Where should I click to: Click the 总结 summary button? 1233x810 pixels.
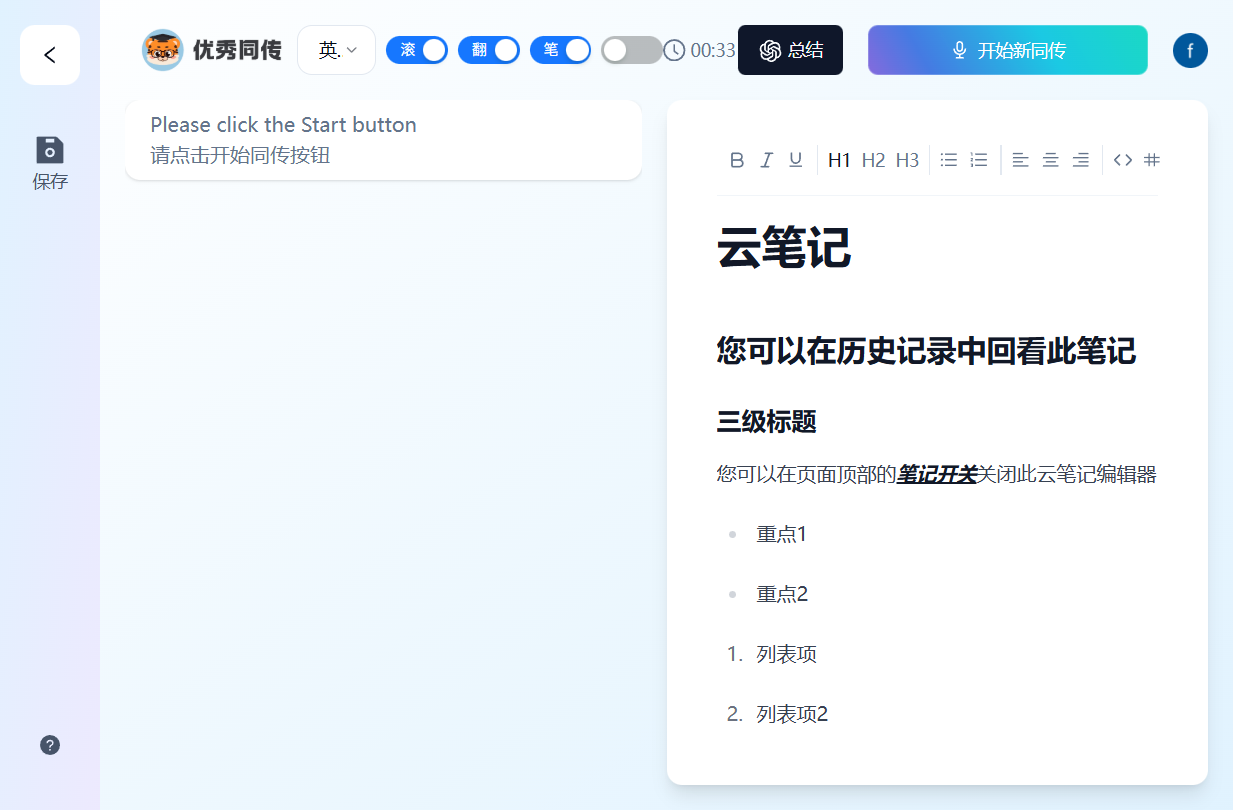[790, 50]
